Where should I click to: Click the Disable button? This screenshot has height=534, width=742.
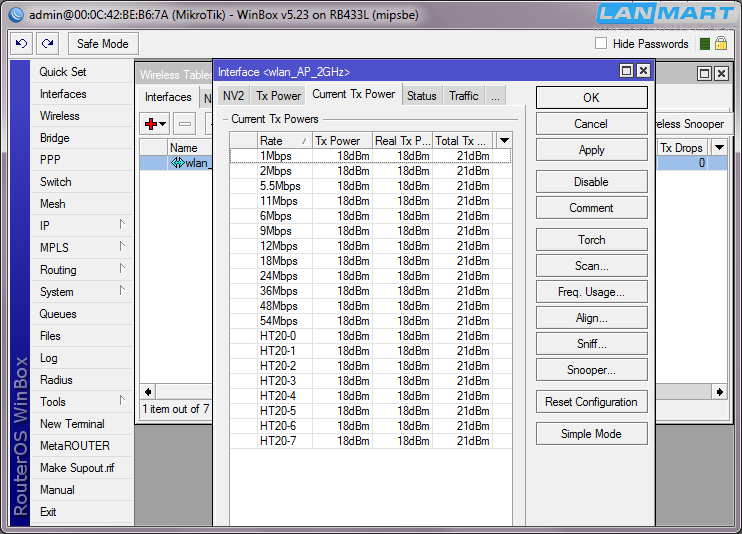pyautogui.click(x=591, y=182)
